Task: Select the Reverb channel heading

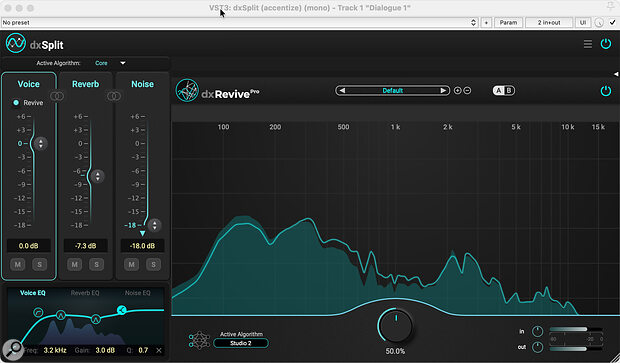Action: (x=85, y=84)
